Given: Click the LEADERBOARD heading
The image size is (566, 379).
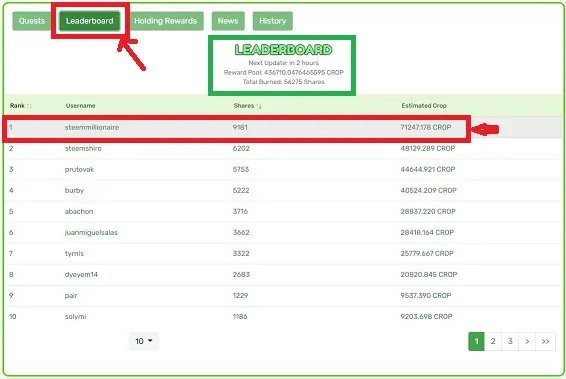Looking at the screenshot, I should coord(283,49).
